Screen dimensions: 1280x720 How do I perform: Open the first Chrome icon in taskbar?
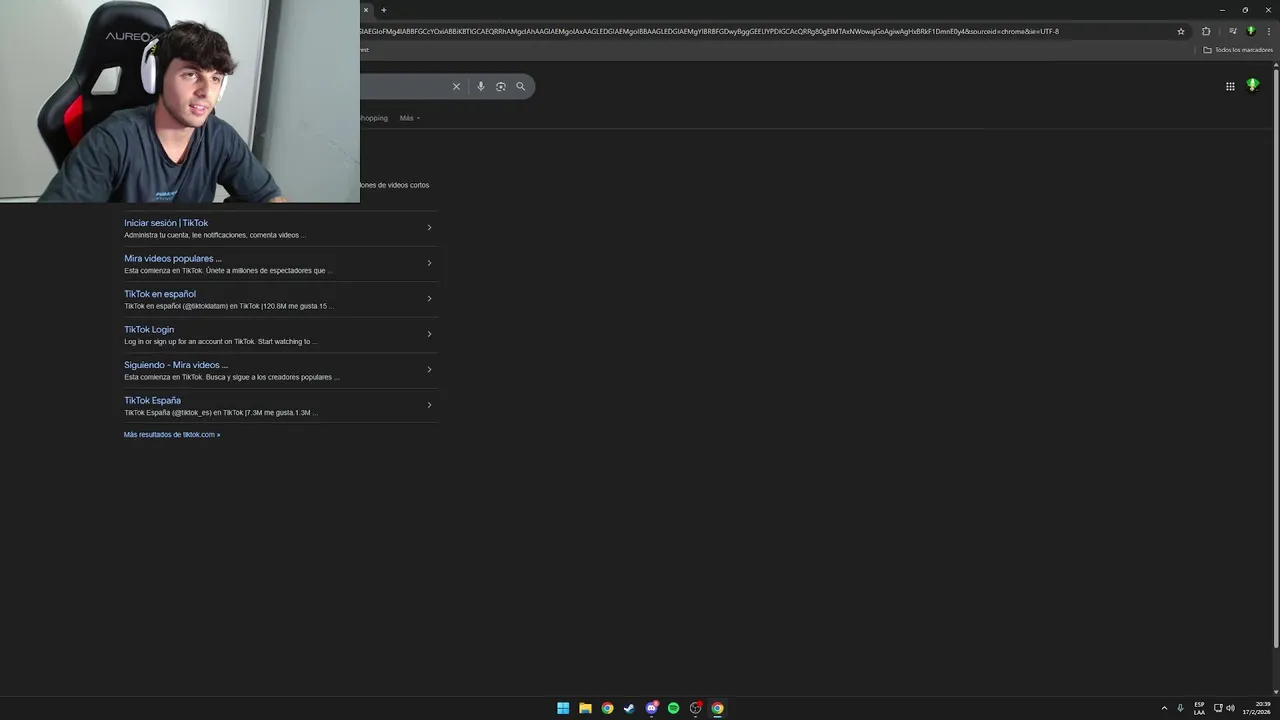[607, 708]
